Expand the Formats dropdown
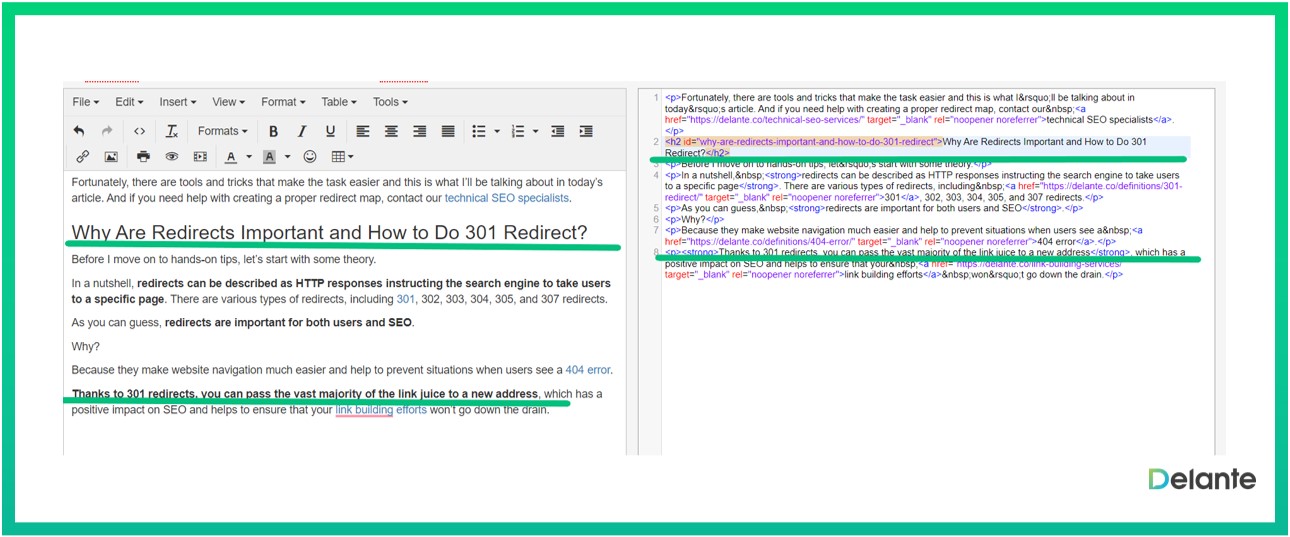The image size is (1290, 537). pos(222,131)
